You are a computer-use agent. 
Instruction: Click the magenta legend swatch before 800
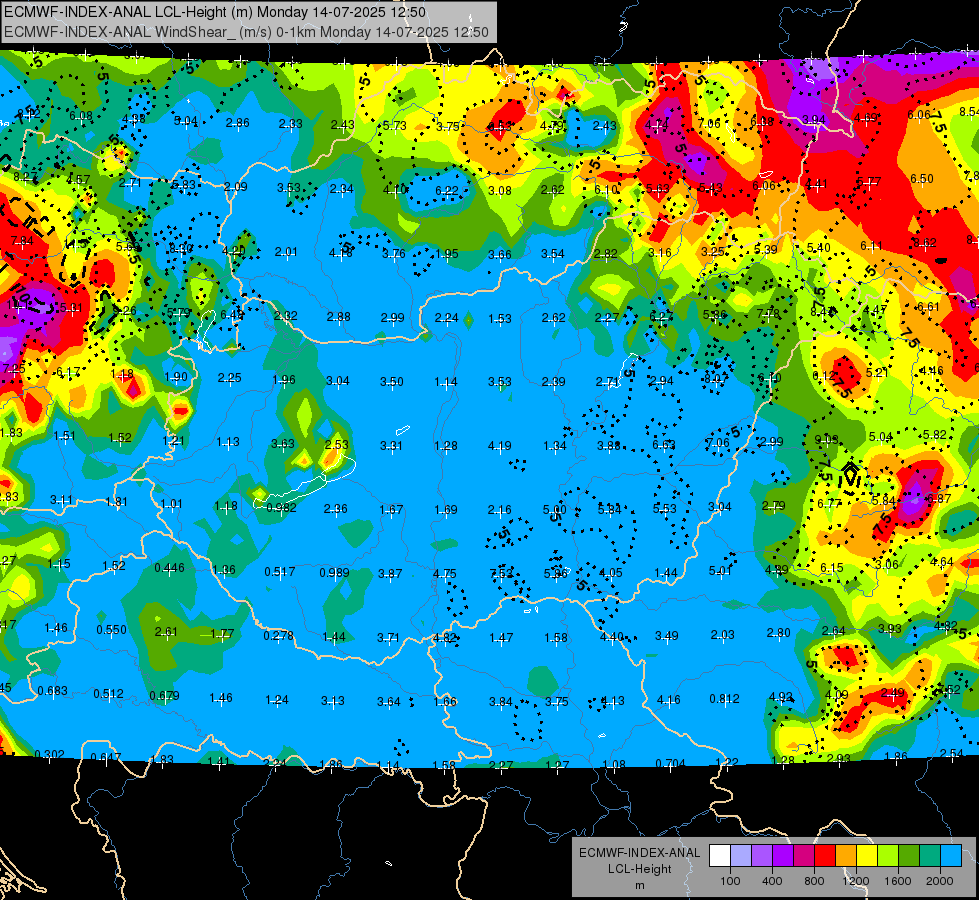804,856
